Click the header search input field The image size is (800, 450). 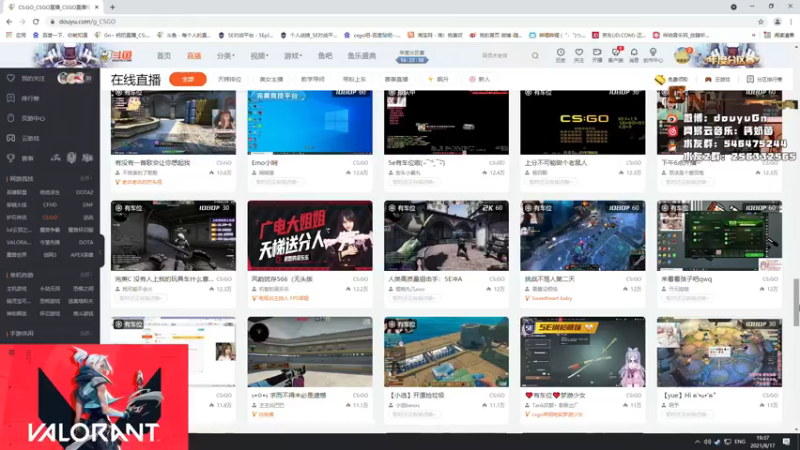click(x=503, y=56)
